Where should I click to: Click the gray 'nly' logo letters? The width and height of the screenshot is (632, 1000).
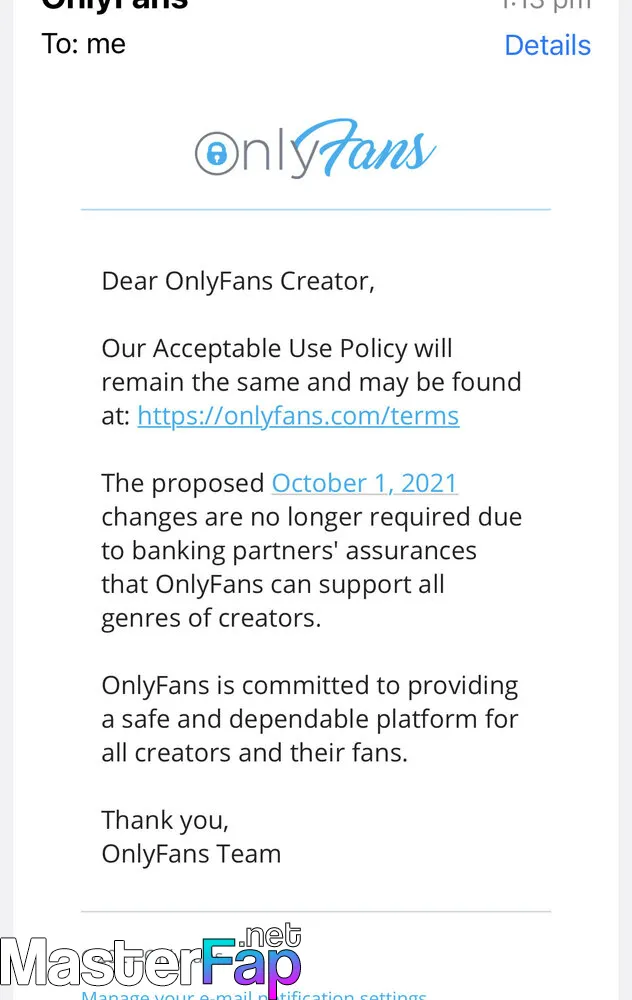278,152
